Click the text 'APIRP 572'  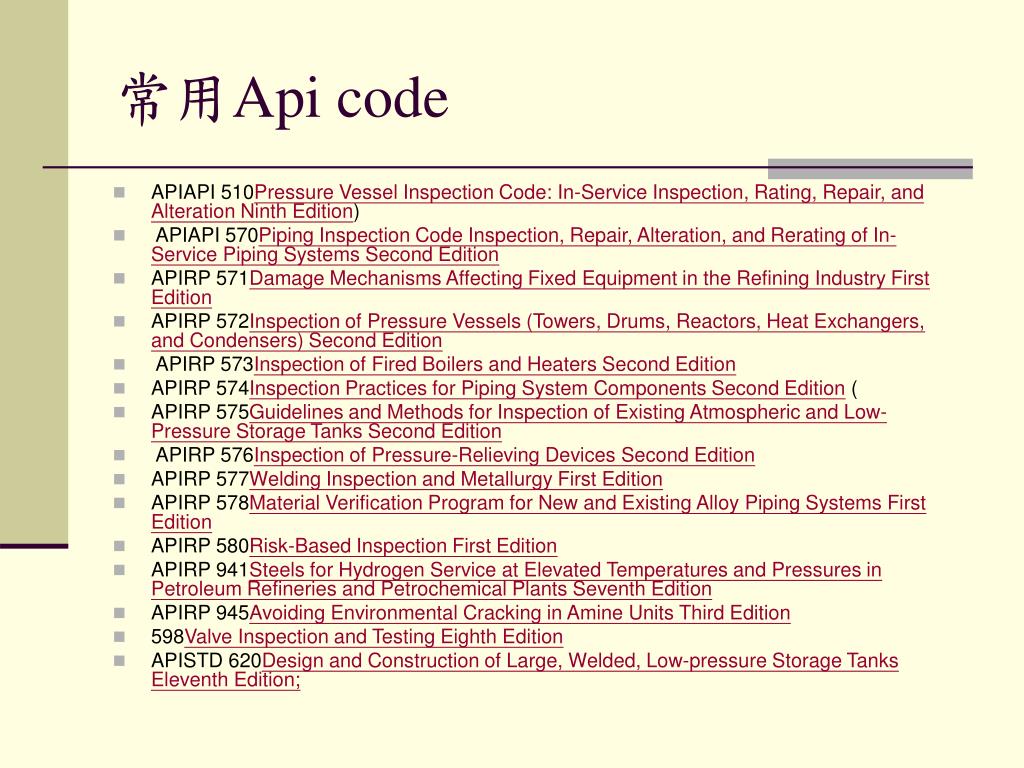coord(200,322)
